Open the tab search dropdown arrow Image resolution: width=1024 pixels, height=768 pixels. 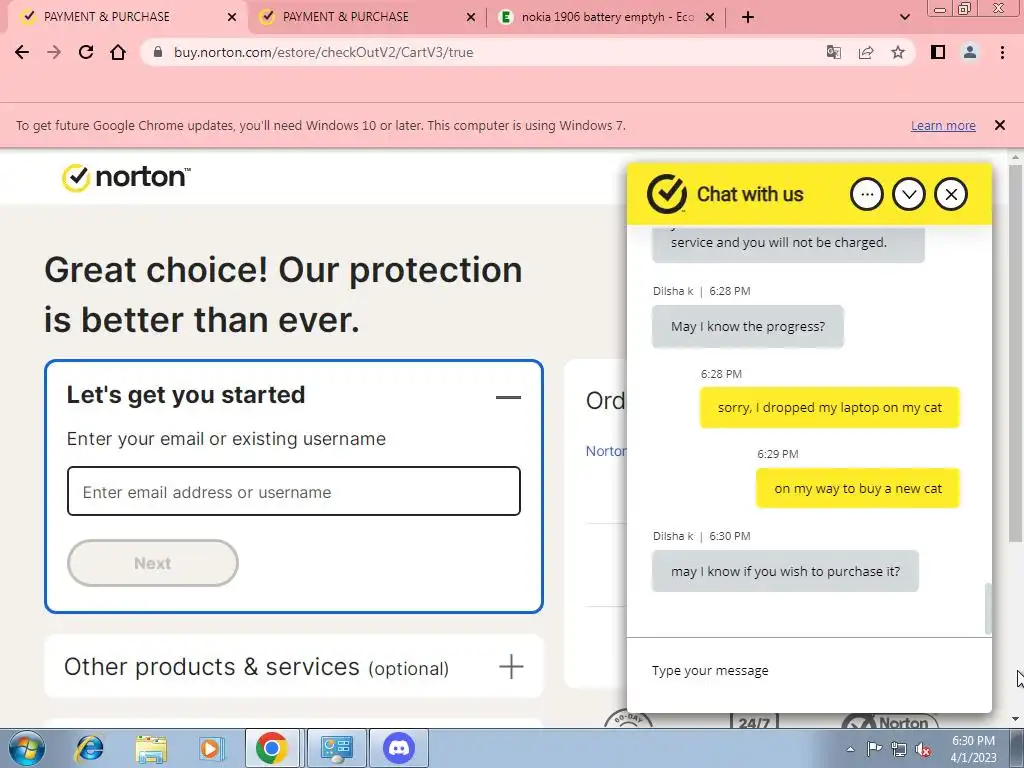click(904, 17)
